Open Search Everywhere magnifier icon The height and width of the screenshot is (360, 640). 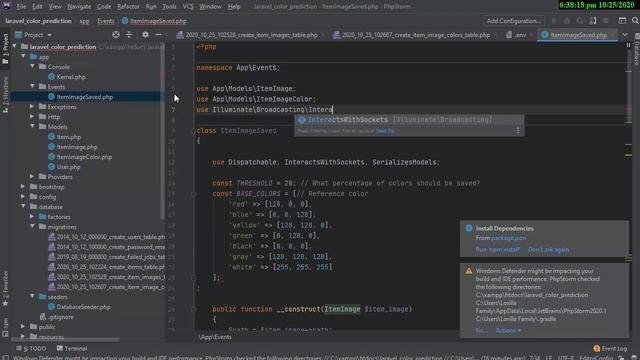(635, 21)
